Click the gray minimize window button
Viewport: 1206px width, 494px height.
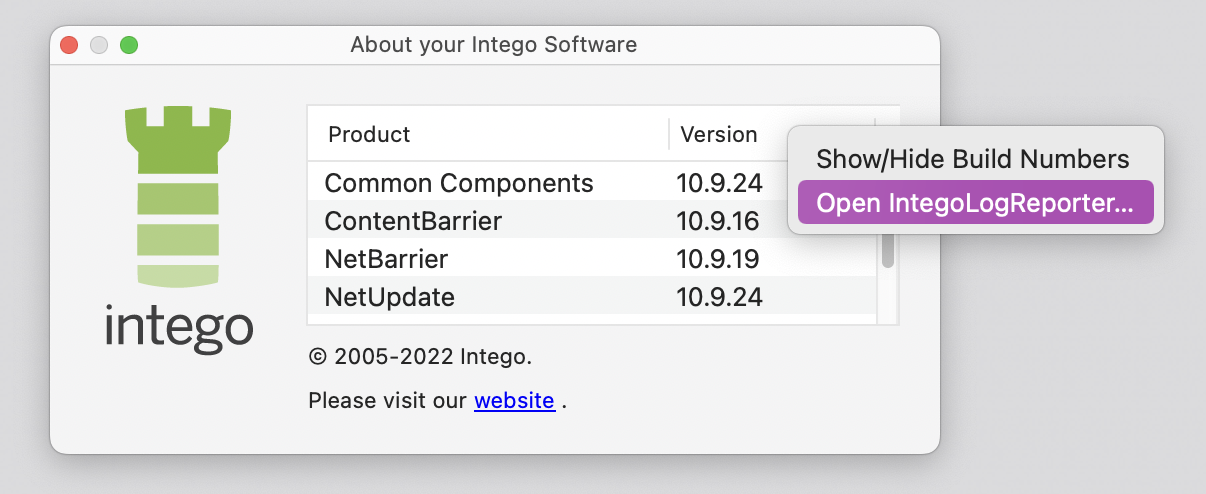point(99,45)
